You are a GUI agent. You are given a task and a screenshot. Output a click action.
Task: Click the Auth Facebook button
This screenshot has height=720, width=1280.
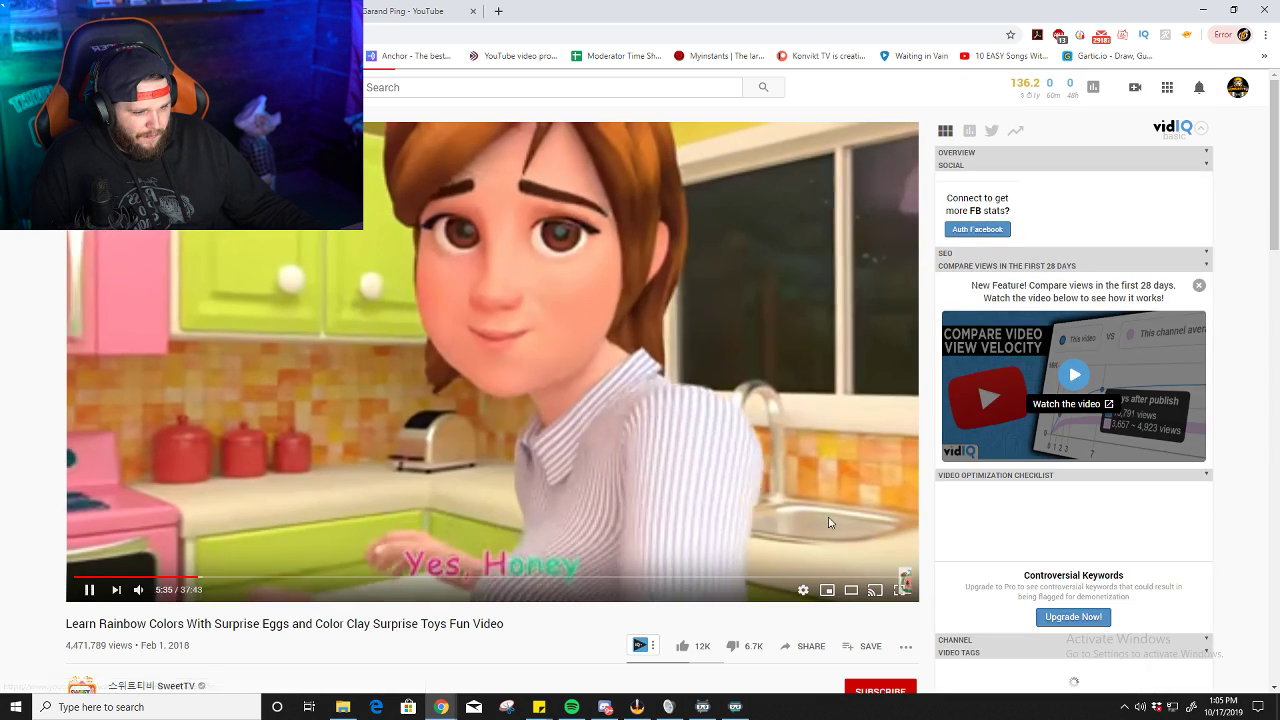coord(977,229)
